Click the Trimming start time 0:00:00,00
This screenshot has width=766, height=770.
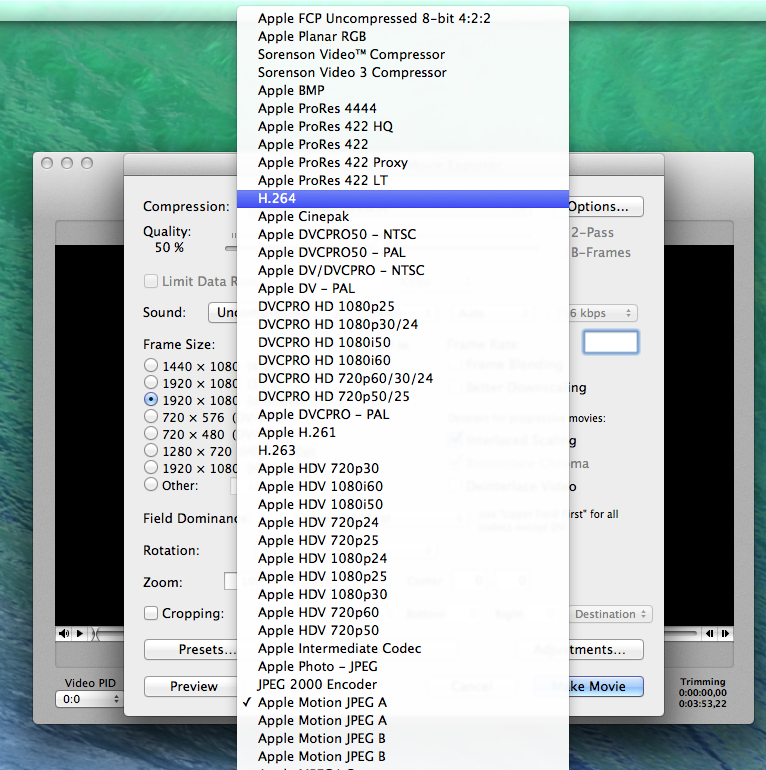[x=702, y=693]
